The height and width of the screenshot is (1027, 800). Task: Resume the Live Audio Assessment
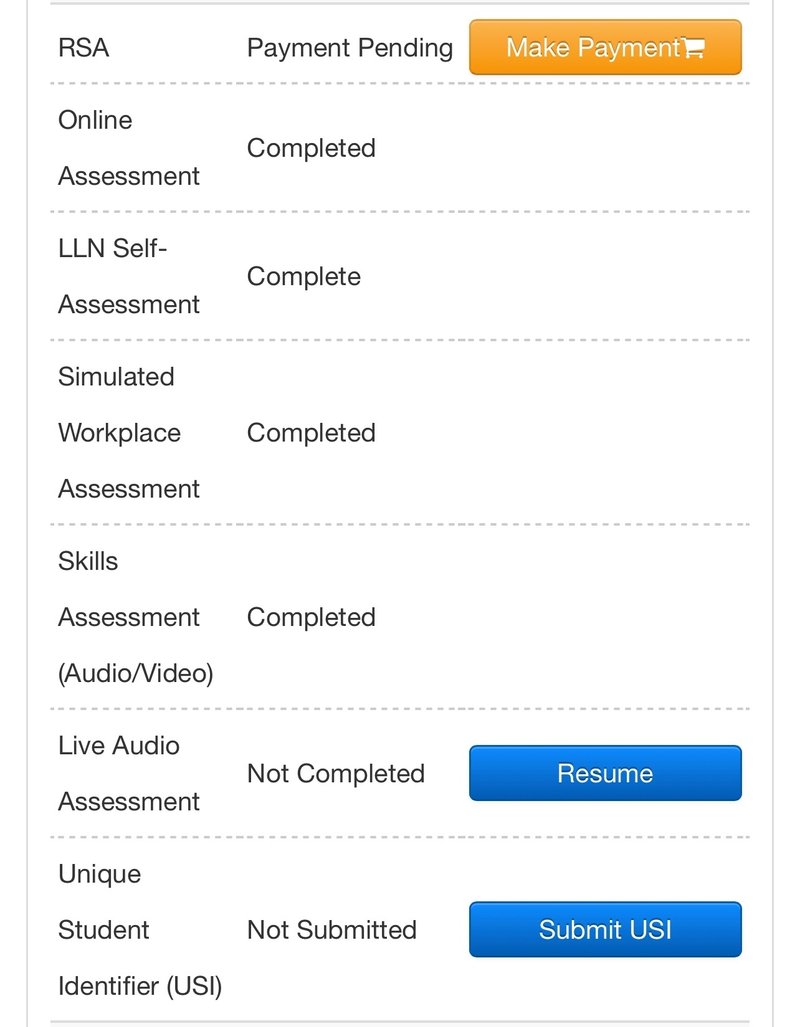(x=605, y=773)
